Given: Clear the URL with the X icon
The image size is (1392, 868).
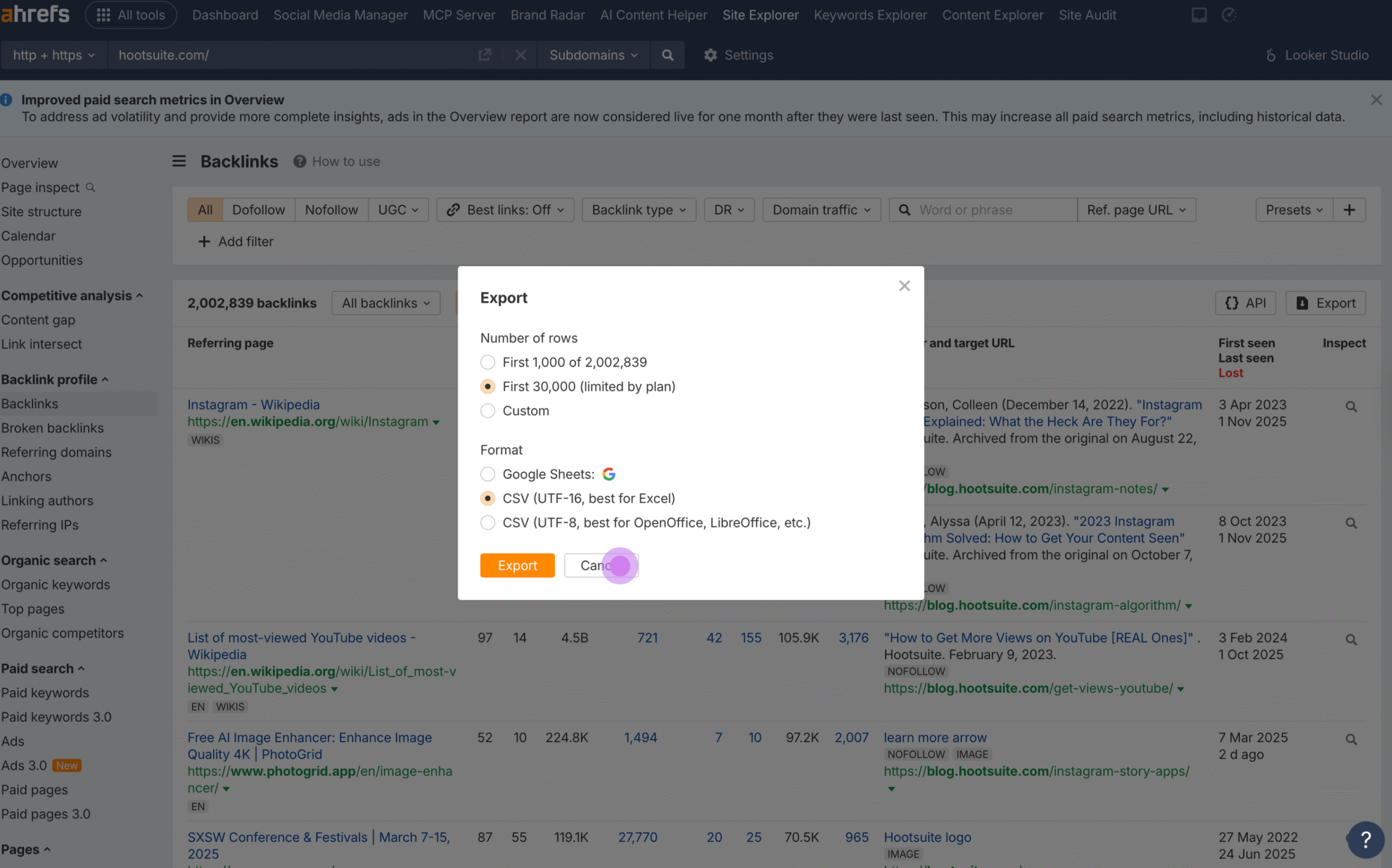Looking at the screenshot, I should coord(521,55).
